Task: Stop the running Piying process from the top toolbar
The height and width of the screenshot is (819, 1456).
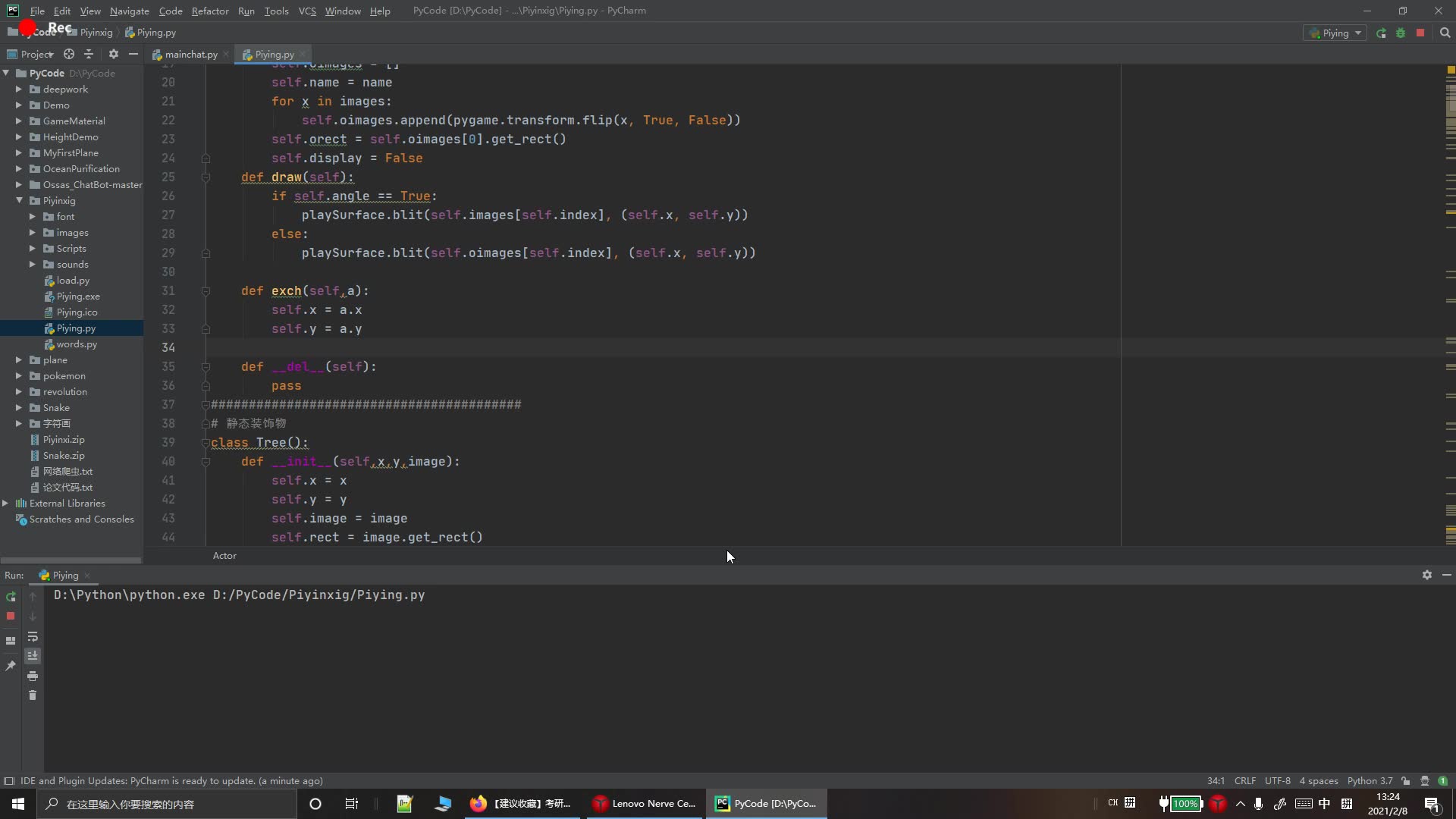Action: (x=1420, y=33)
